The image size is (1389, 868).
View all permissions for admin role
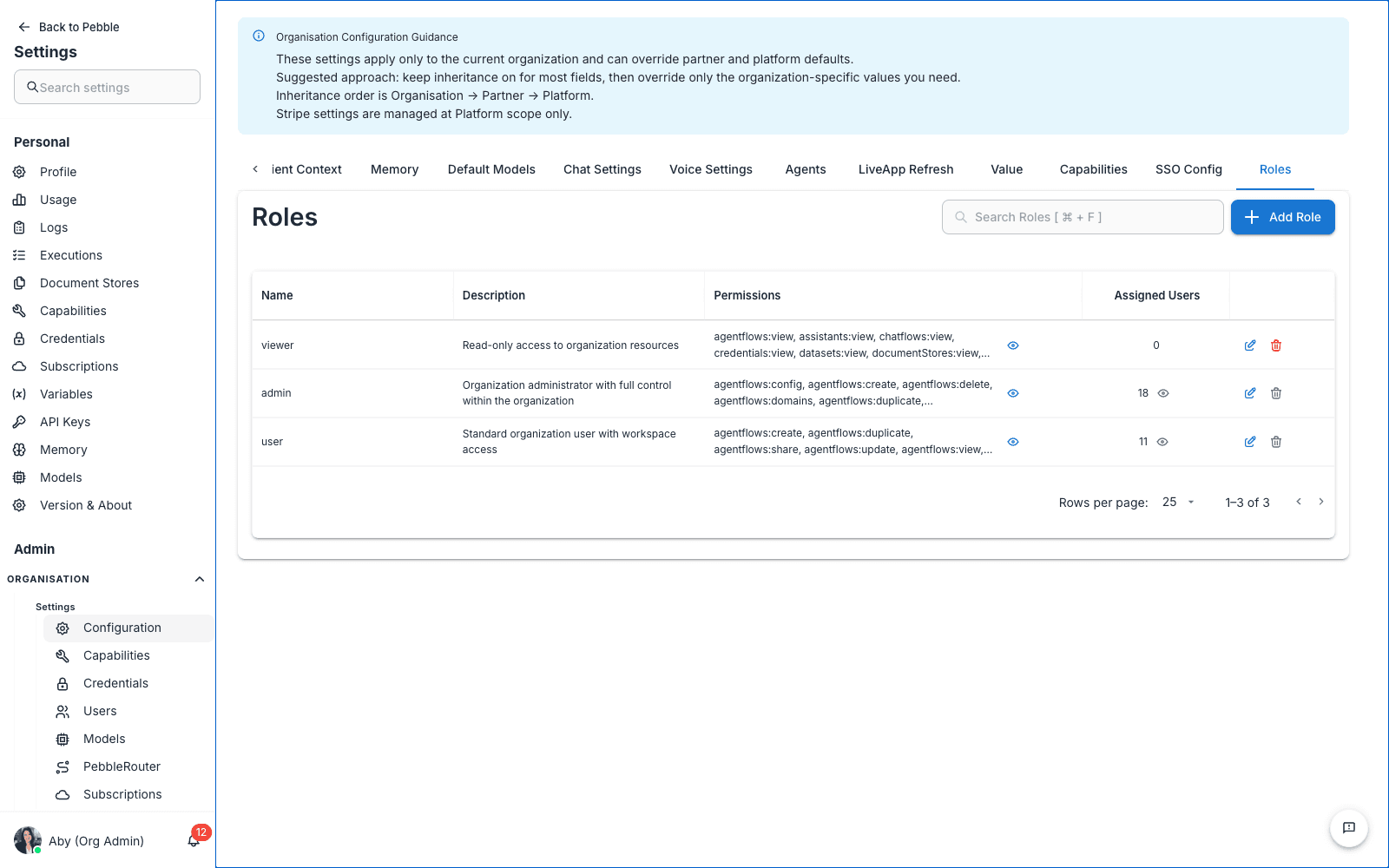point(1013,393)
